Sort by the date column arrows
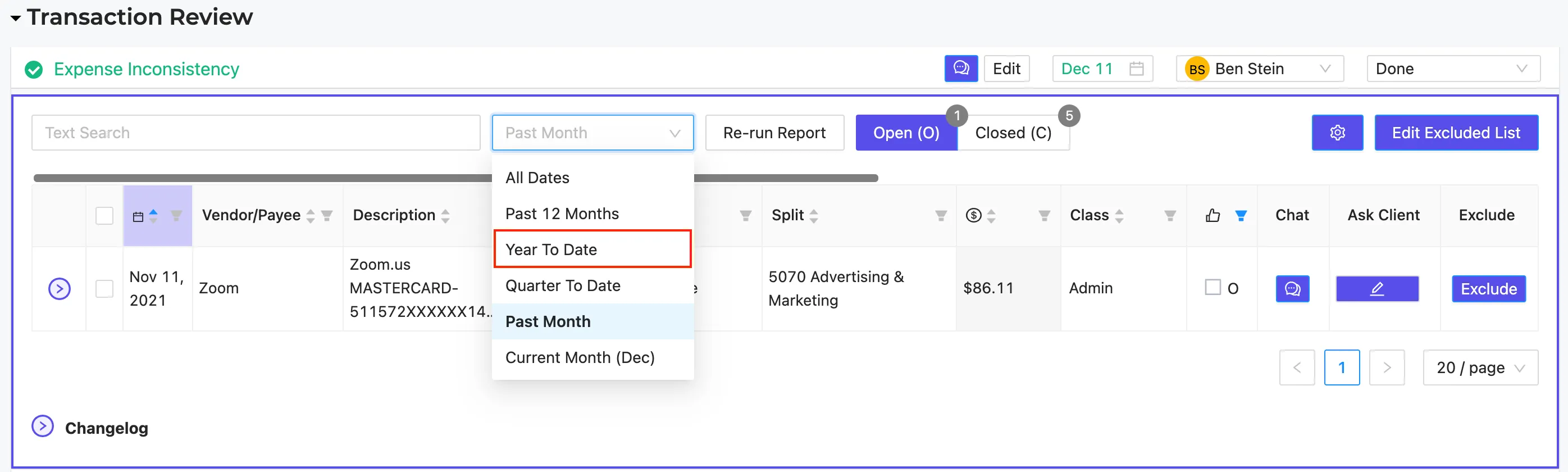The width and height of the screenshot is (1568, 472). 153,216
